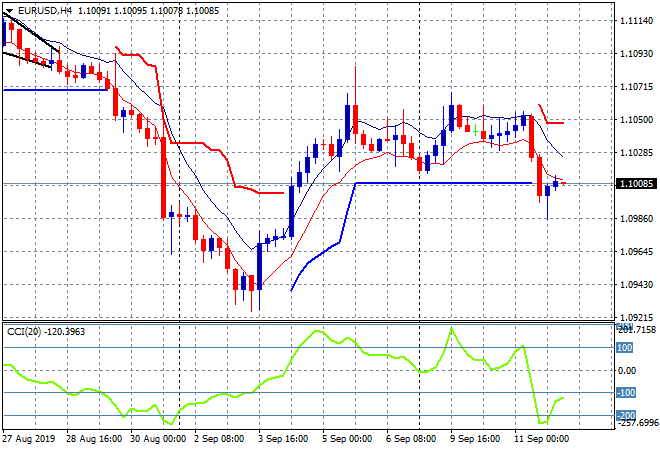Click the 1.09215 price axis label
The height and width of the screenshot is (450, 660).
coord(637,317)
